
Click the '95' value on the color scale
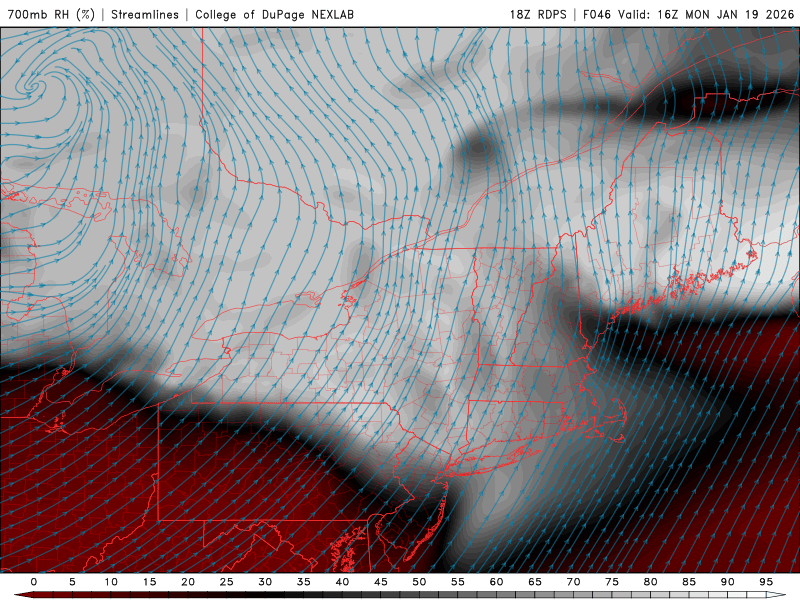766,582
